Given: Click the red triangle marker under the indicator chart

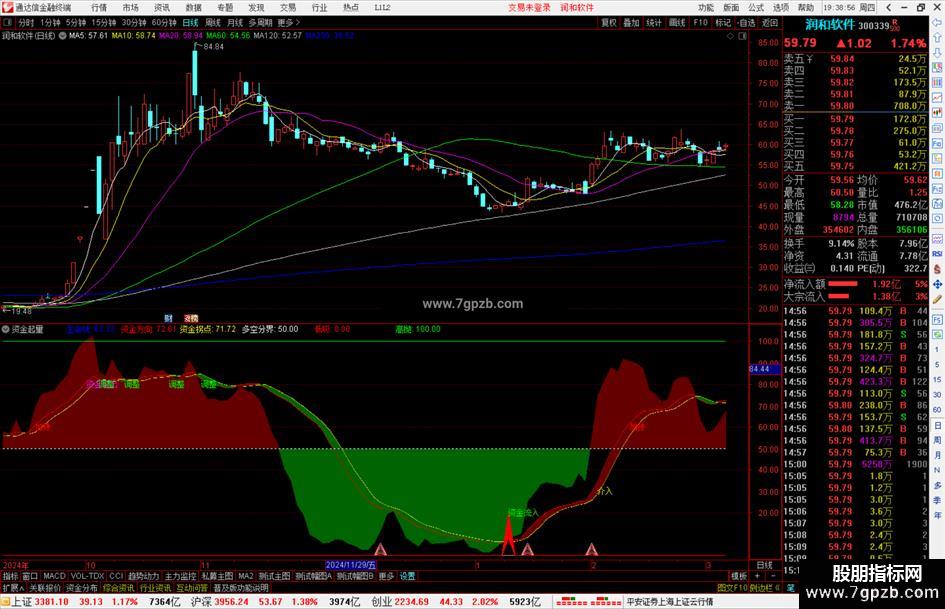Looking at the screenshot, I should point(508,534).
